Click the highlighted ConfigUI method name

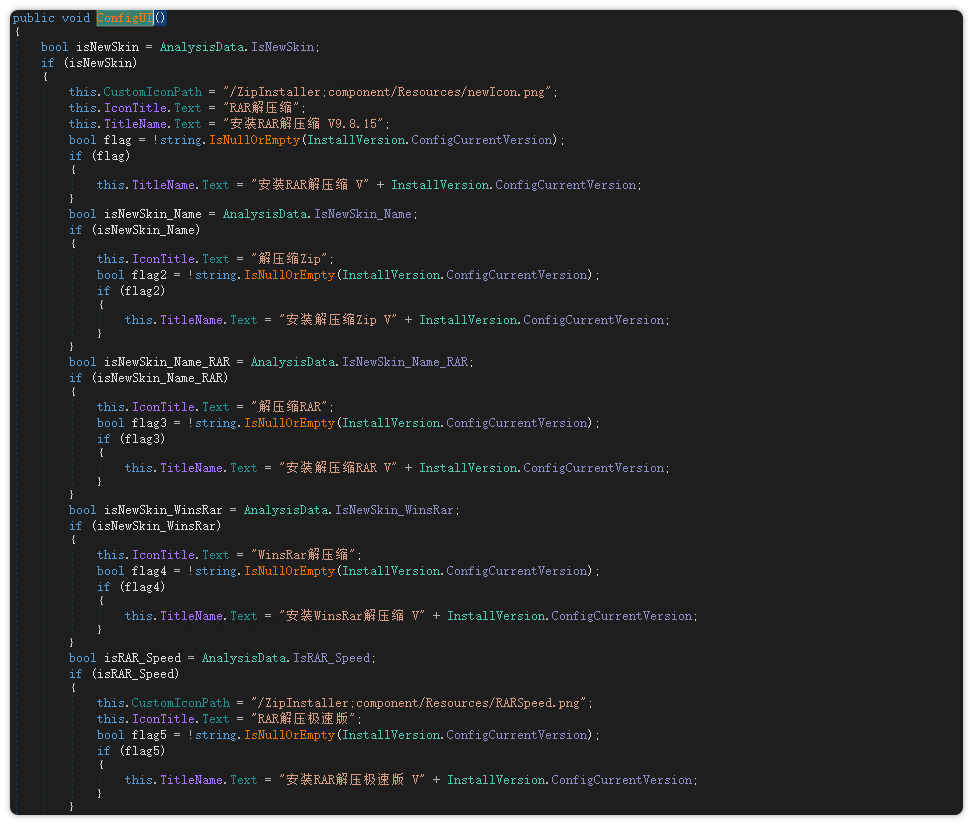coord(124,18)
